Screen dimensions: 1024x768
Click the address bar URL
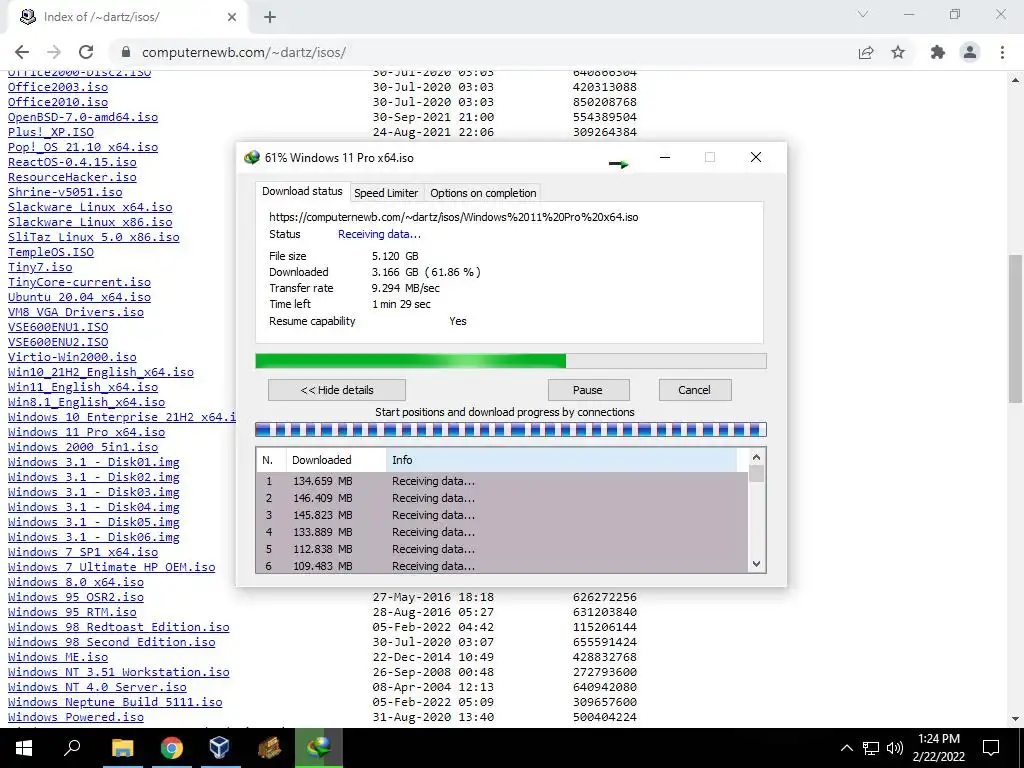[244, 52]
